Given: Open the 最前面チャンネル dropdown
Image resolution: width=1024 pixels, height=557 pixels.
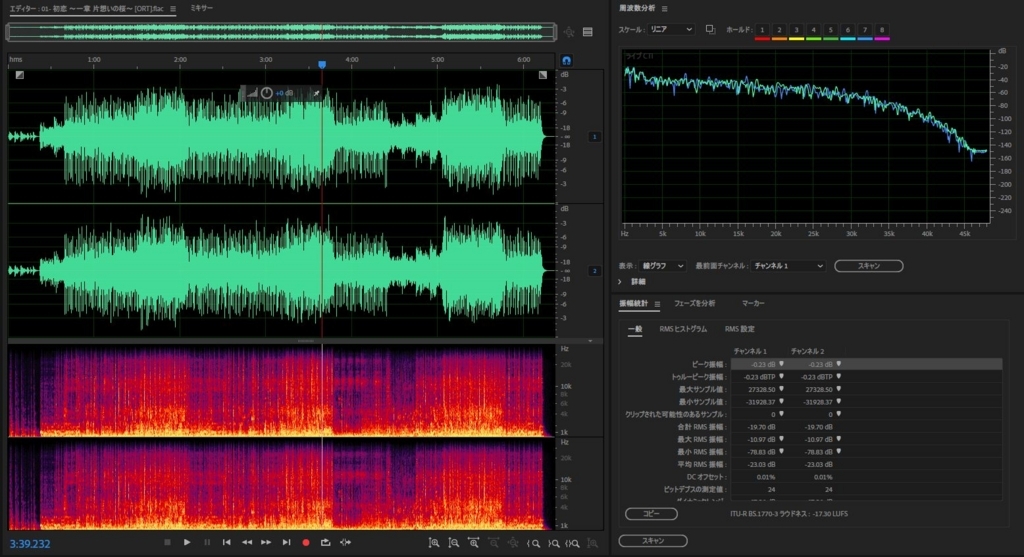Looking at the screenshot, I should click(788, 266).
